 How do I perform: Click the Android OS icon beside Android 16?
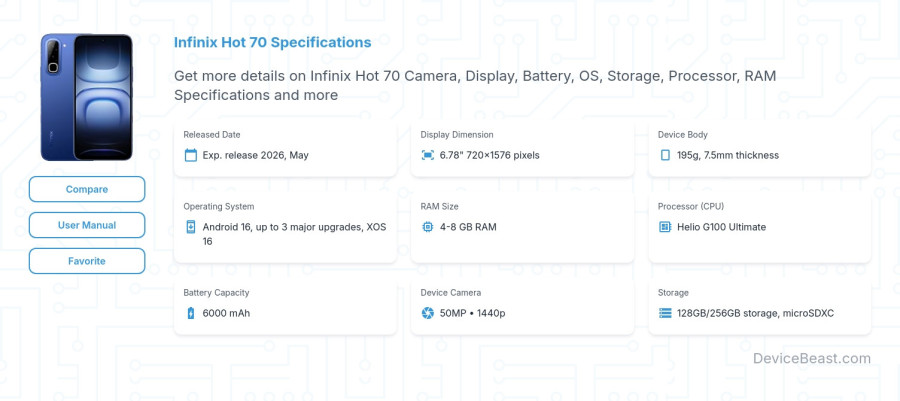pos(191,227)
